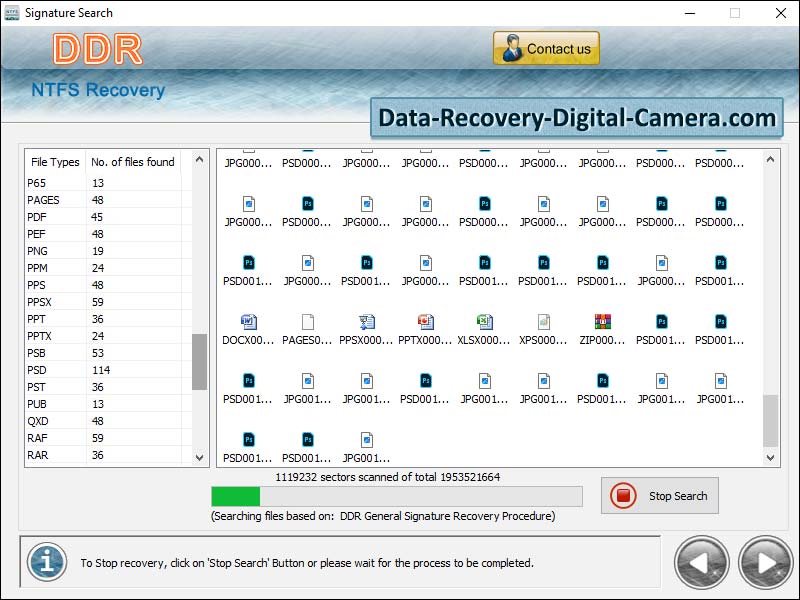The width and height of the screenshot is (800, 600).
Task: Click the PPSX file icon
Action: [x=366, y=322]
